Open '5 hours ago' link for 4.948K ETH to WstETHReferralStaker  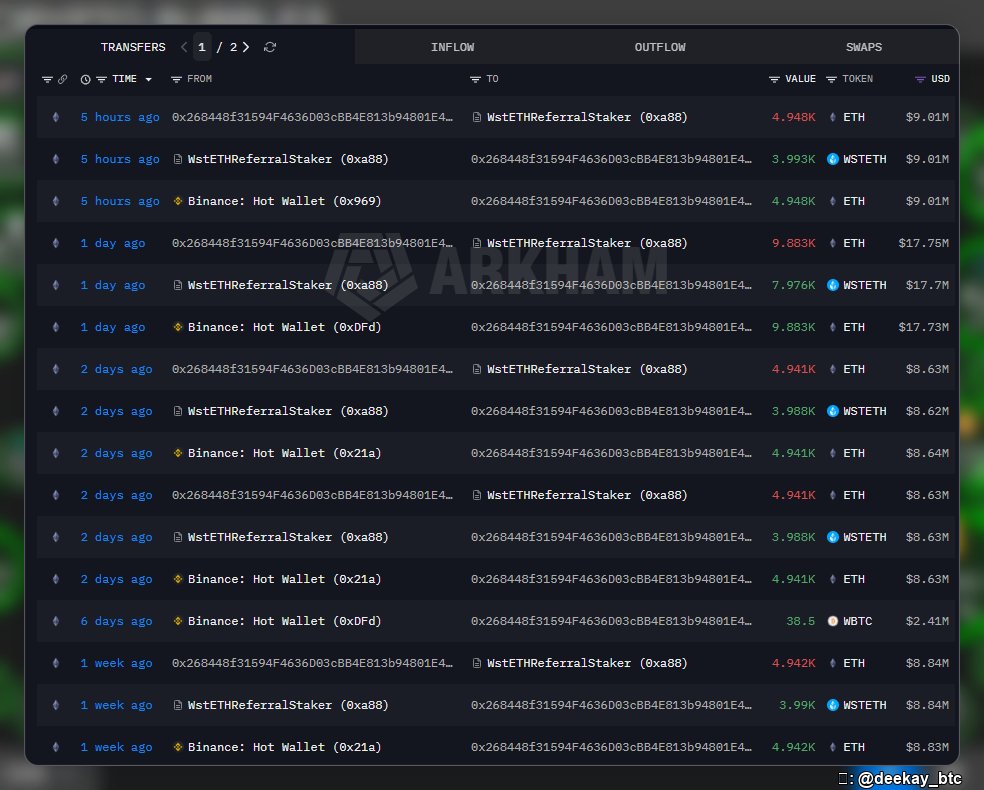click(120, 117)
